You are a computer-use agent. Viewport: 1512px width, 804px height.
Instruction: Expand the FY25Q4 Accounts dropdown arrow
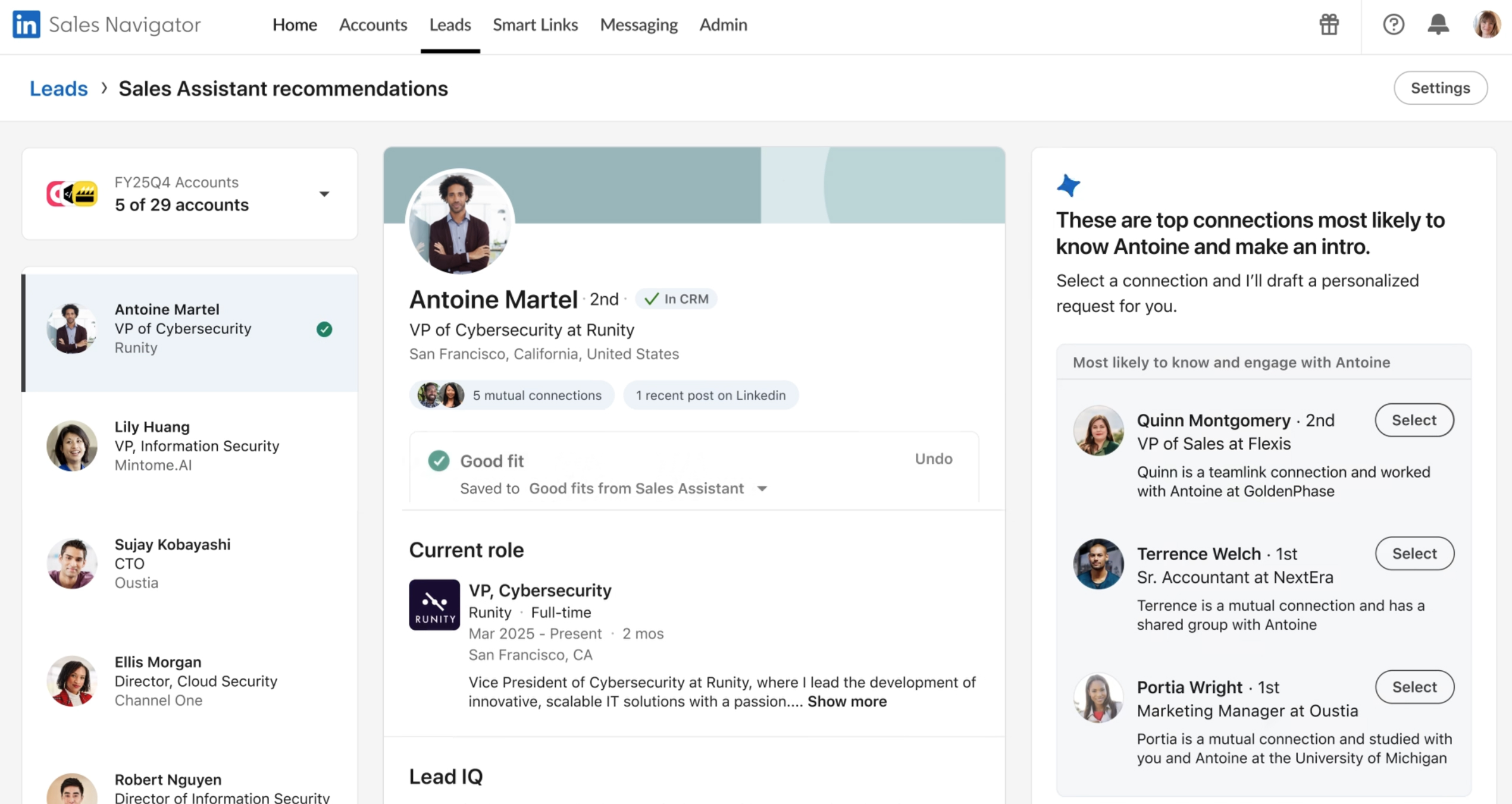pos(324,194)
